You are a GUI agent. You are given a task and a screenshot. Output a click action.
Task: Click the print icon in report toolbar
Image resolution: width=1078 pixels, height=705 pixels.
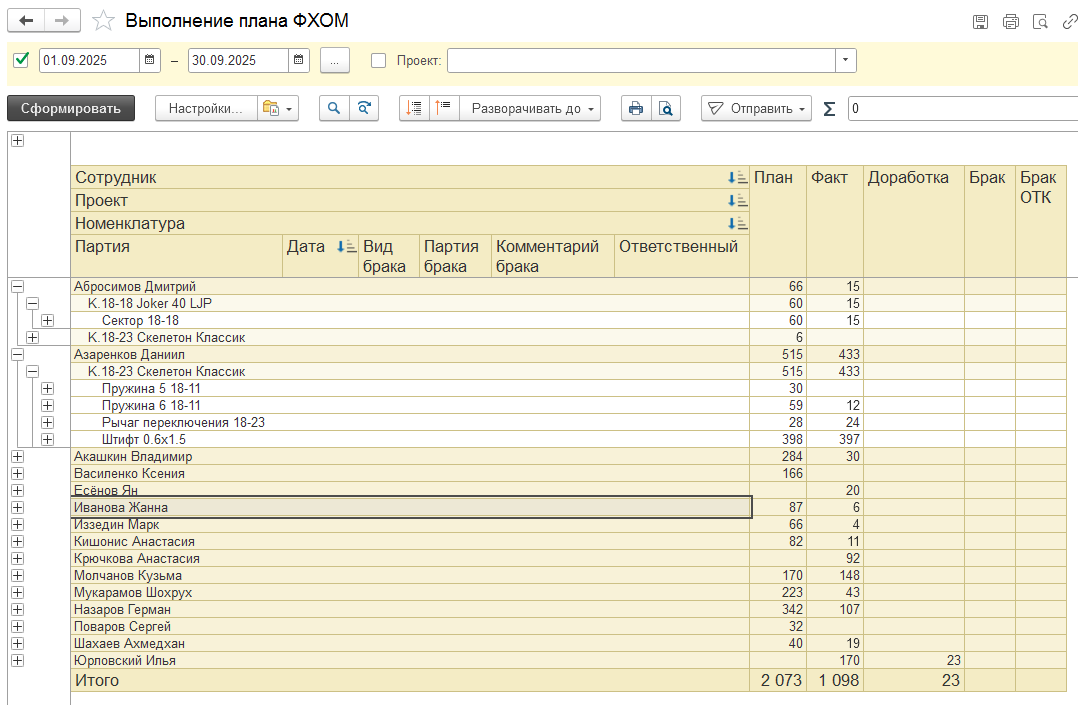635,109
